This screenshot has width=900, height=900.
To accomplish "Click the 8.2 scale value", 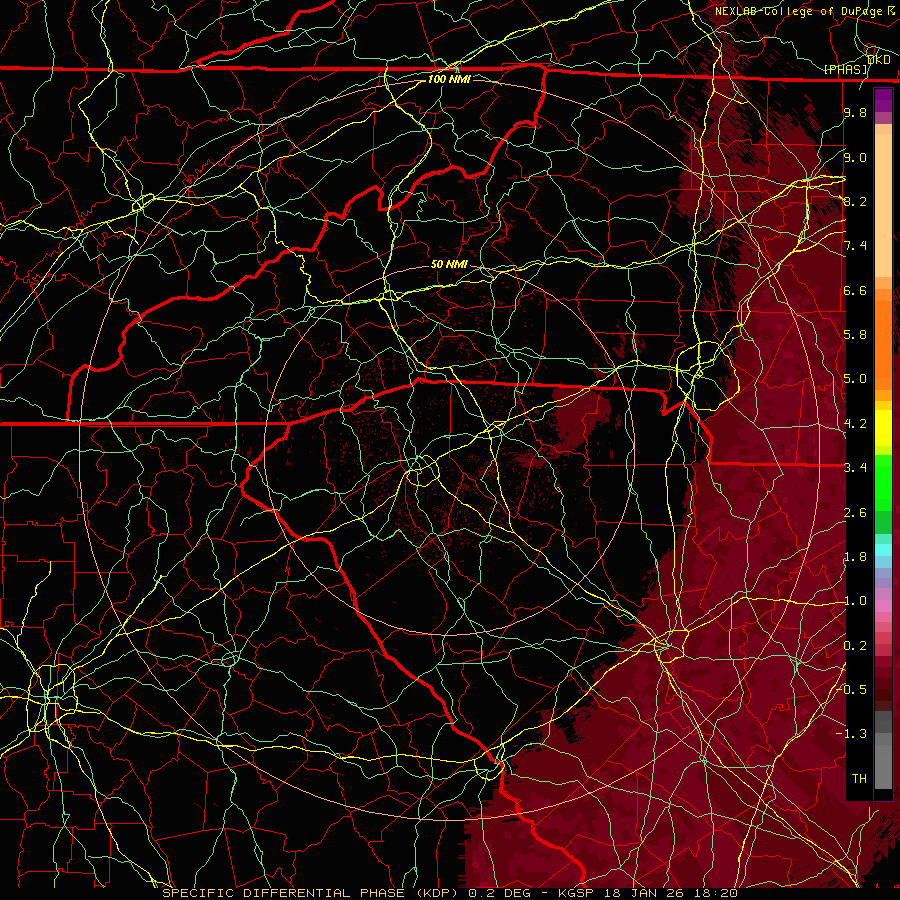I will coord(855,201).
